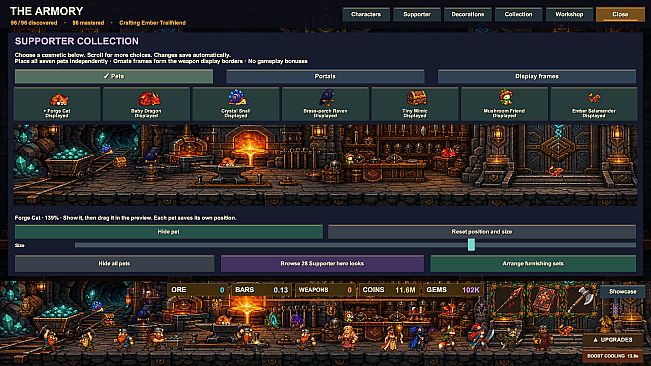Viewport: 651px width, 366px height.
Task: Select the Brass-perch Raven pet card
Action: [326, 104]
